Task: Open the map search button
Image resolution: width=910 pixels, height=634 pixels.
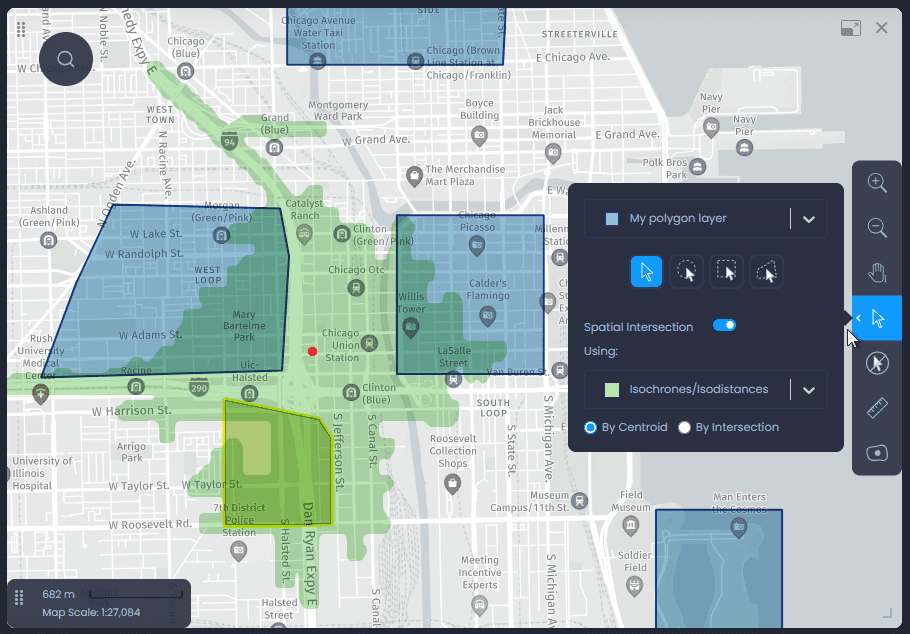Action: [x=66, y=59]
